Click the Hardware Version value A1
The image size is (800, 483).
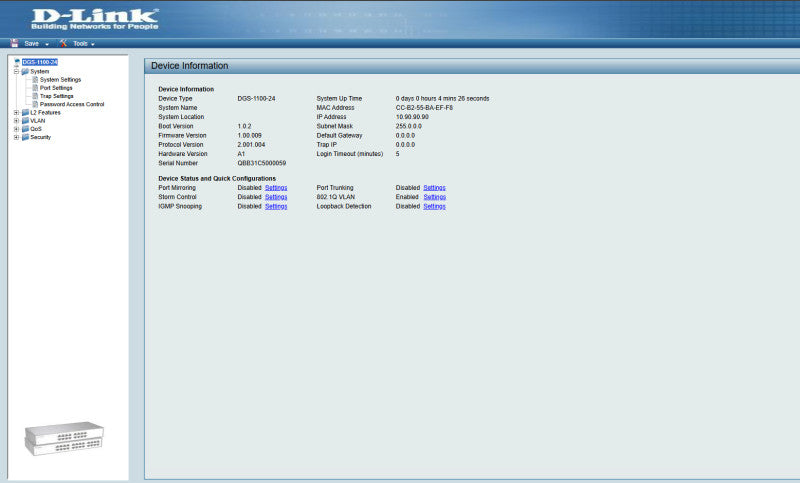point(241,154)
